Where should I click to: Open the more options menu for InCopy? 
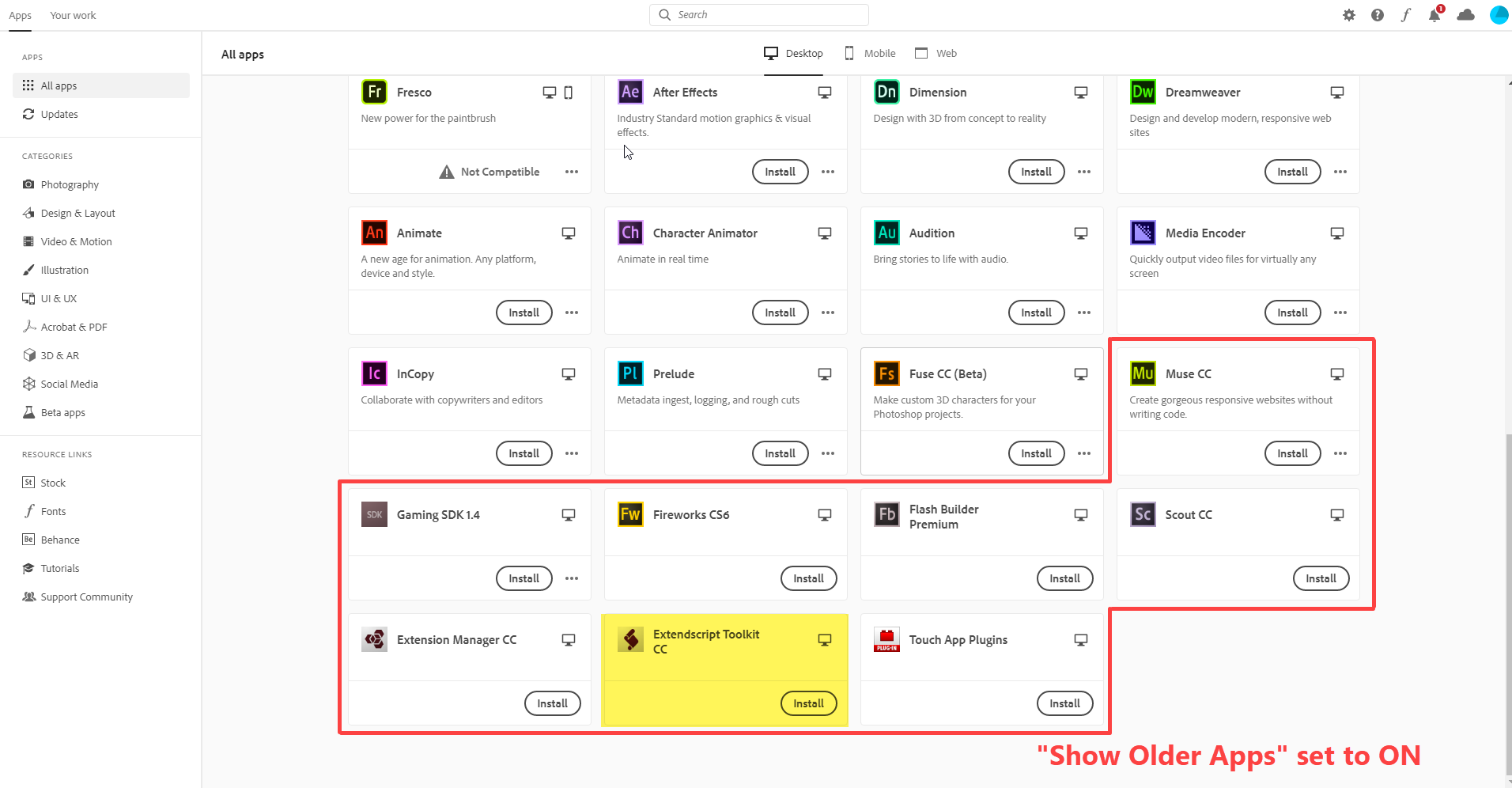pos(571,453)
